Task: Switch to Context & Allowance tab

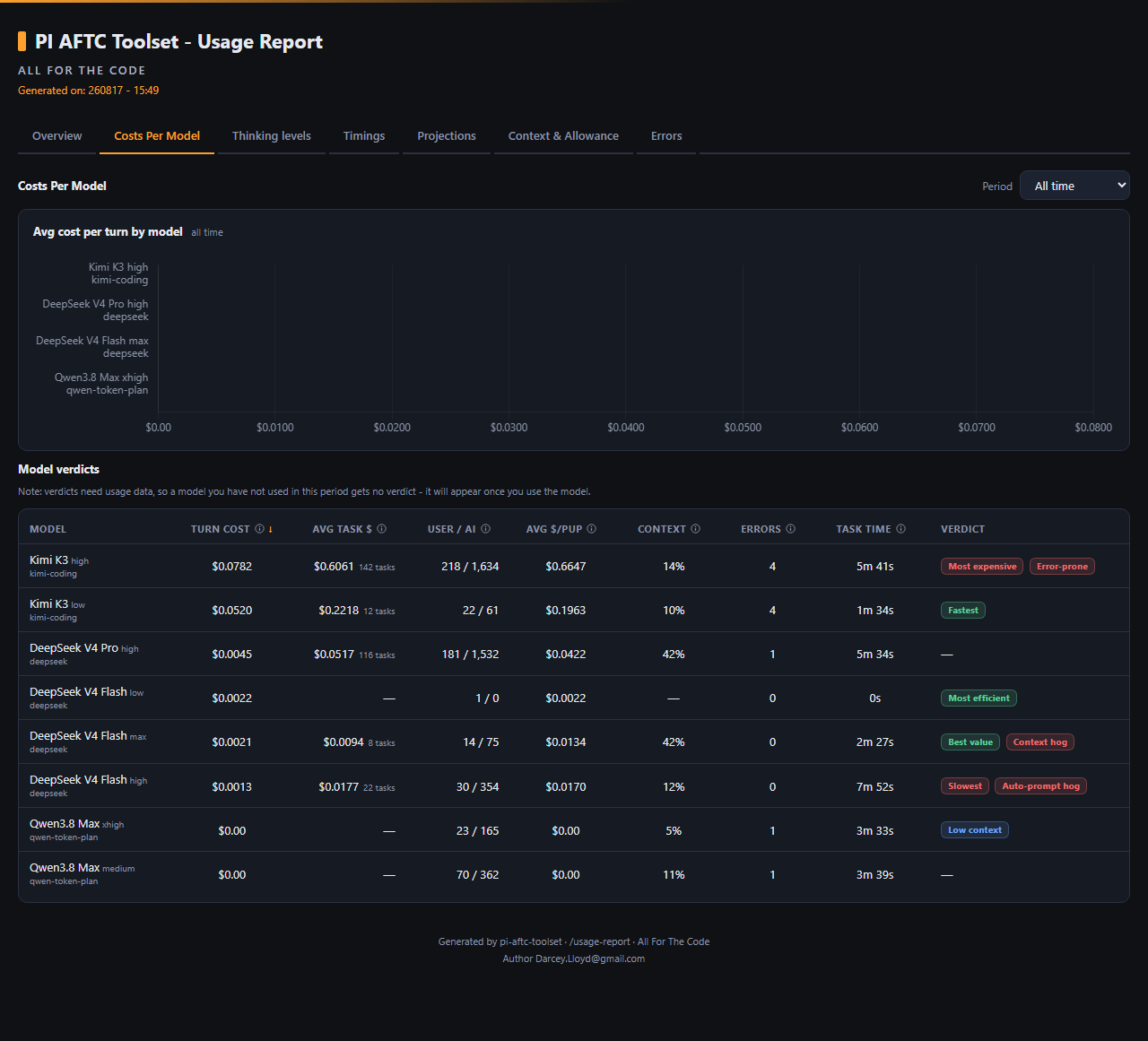Action: (563, 136)
